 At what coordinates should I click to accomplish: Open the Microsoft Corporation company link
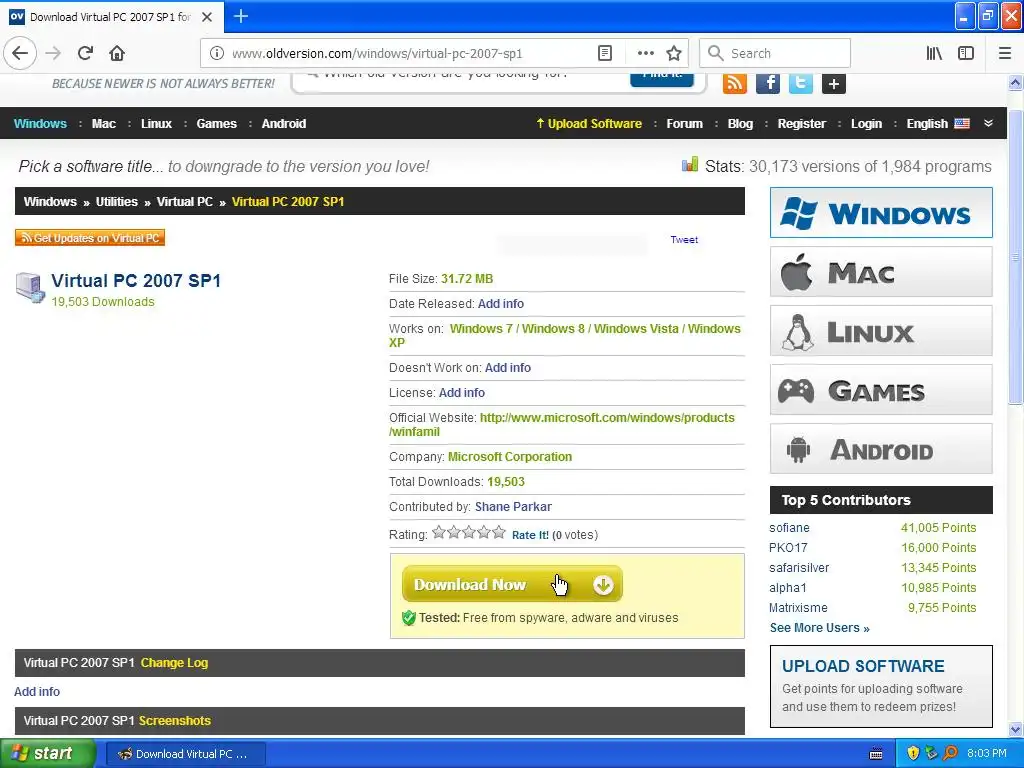[x=509, y=456]
